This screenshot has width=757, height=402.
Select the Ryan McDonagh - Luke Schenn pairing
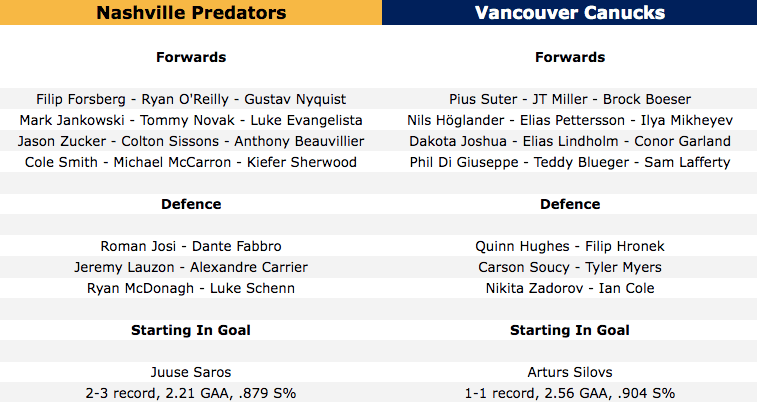[x=190, y=288]
